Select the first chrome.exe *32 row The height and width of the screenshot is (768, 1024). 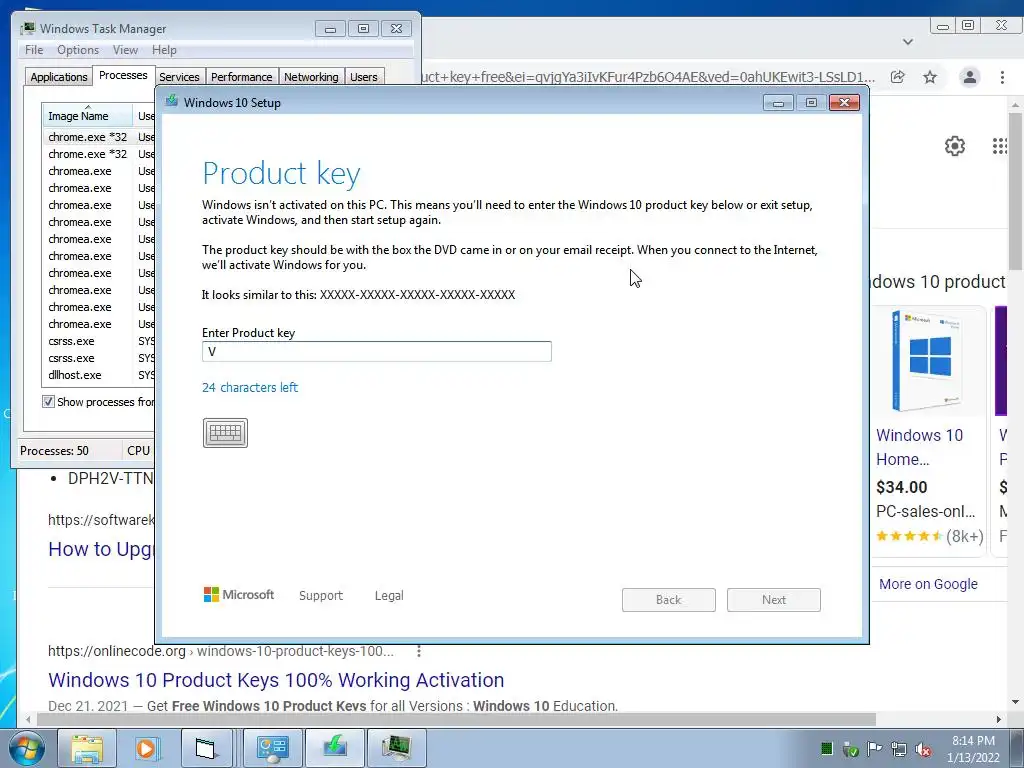tap(98, 137)
